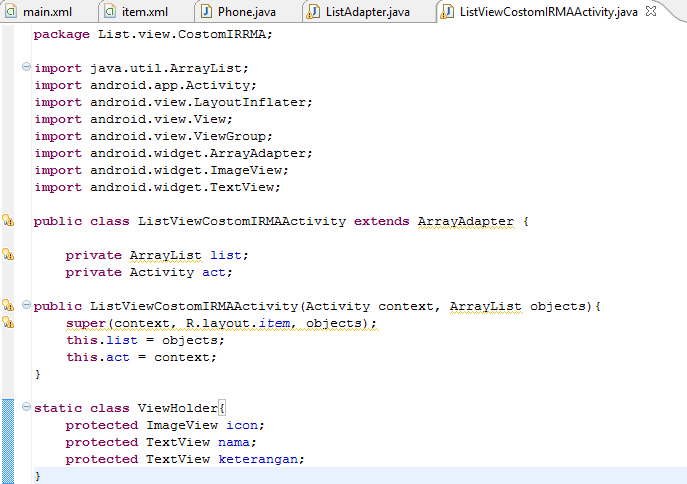
Task: Click the warning marker beside the super call
Action: point(8,322)
